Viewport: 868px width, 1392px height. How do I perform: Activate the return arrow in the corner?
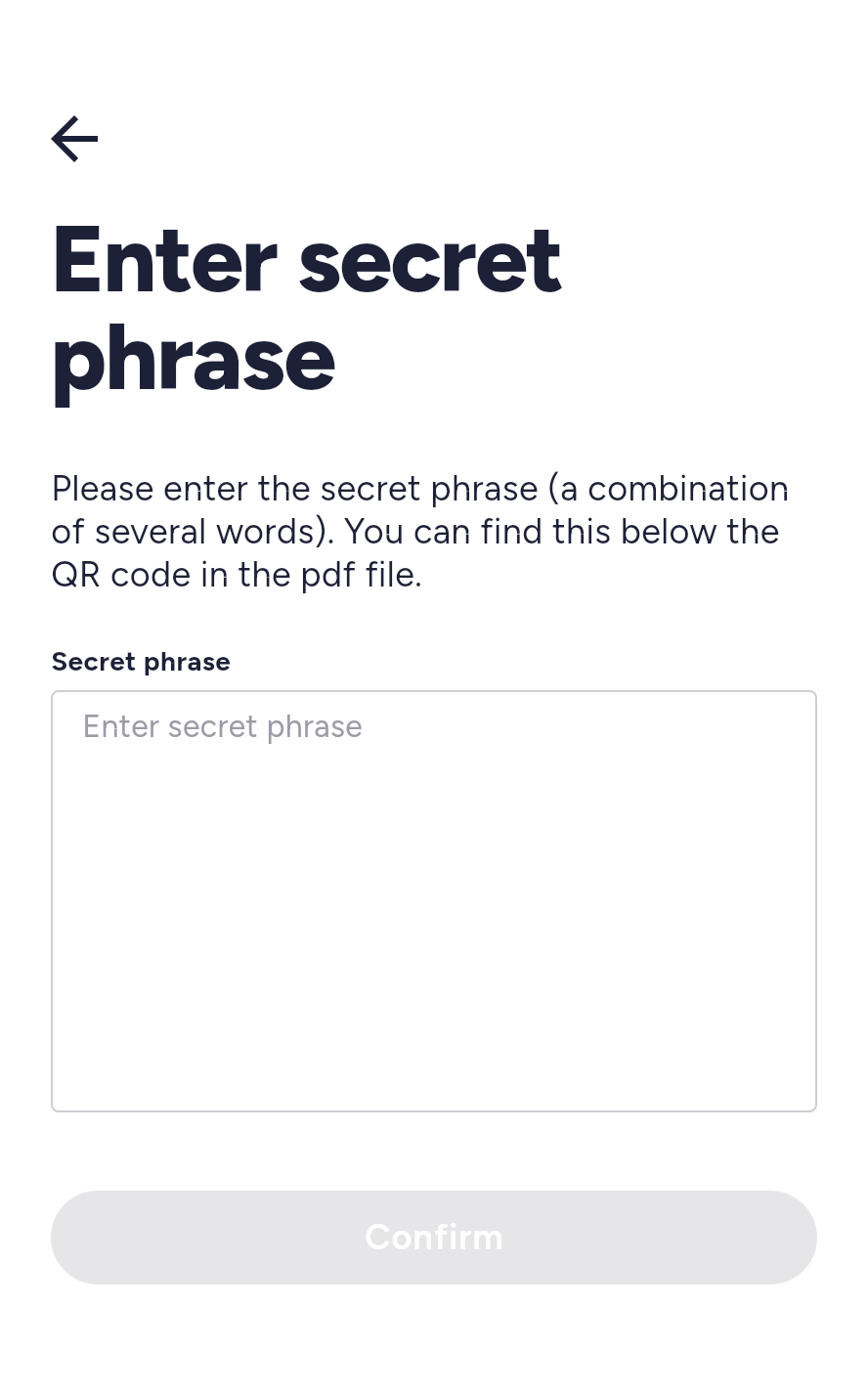click(74, 139)
